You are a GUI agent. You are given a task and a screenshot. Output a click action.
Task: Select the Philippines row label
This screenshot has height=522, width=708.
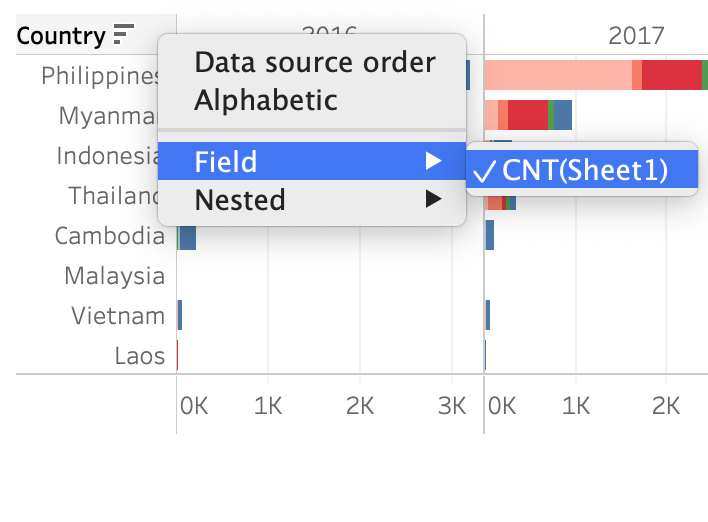[100, 76]
